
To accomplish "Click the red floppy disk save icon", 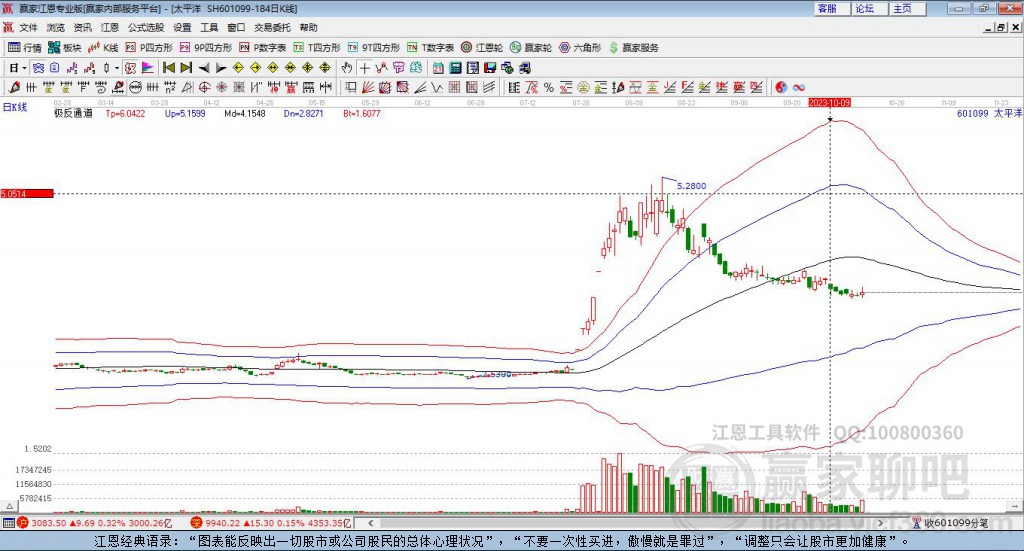I will pos(490,68).
